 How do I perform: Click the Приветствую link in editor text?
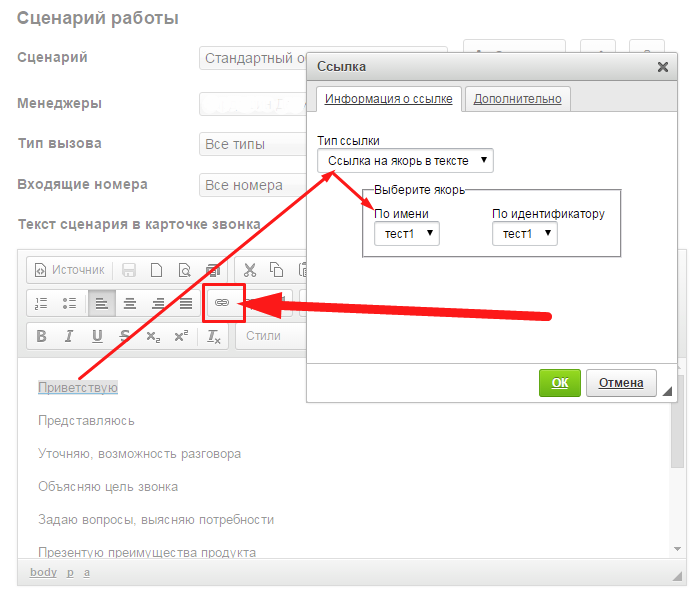coord(78,388)
